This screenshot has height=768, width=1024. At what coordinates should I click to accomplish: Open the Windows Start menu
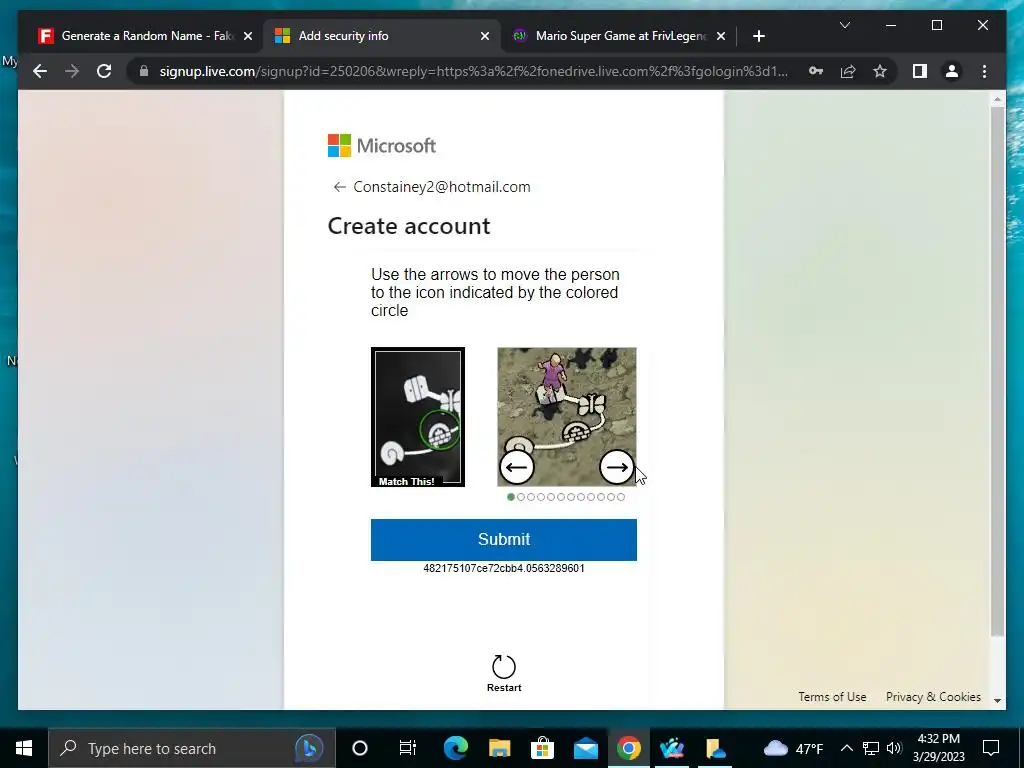[24, 748]
